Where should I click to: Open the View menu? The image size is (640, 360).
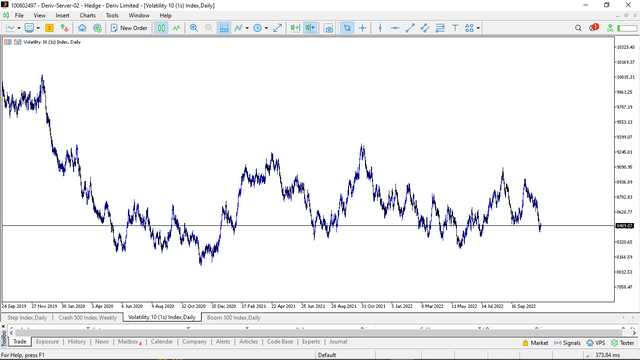[x=39, y=16]
